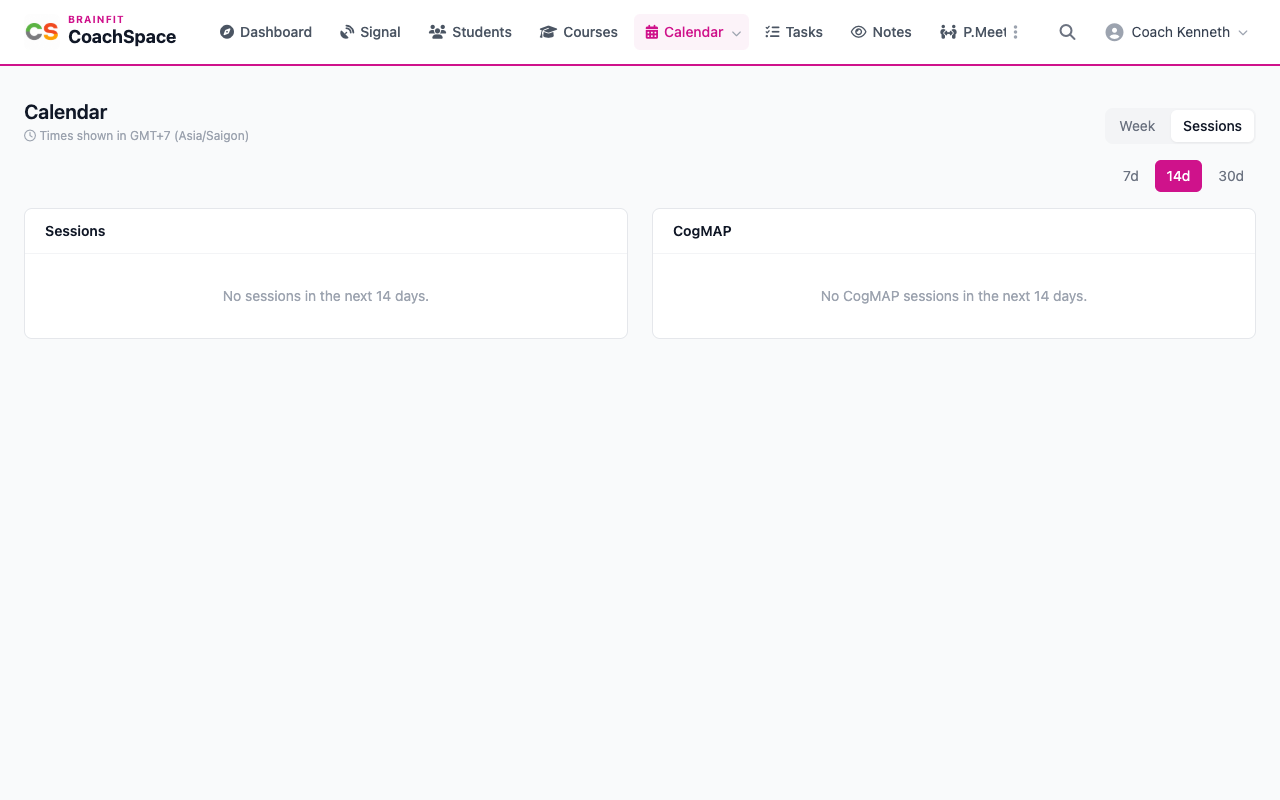
Task: Click the Courses graduation cap icon
Action: click(548, 32)
